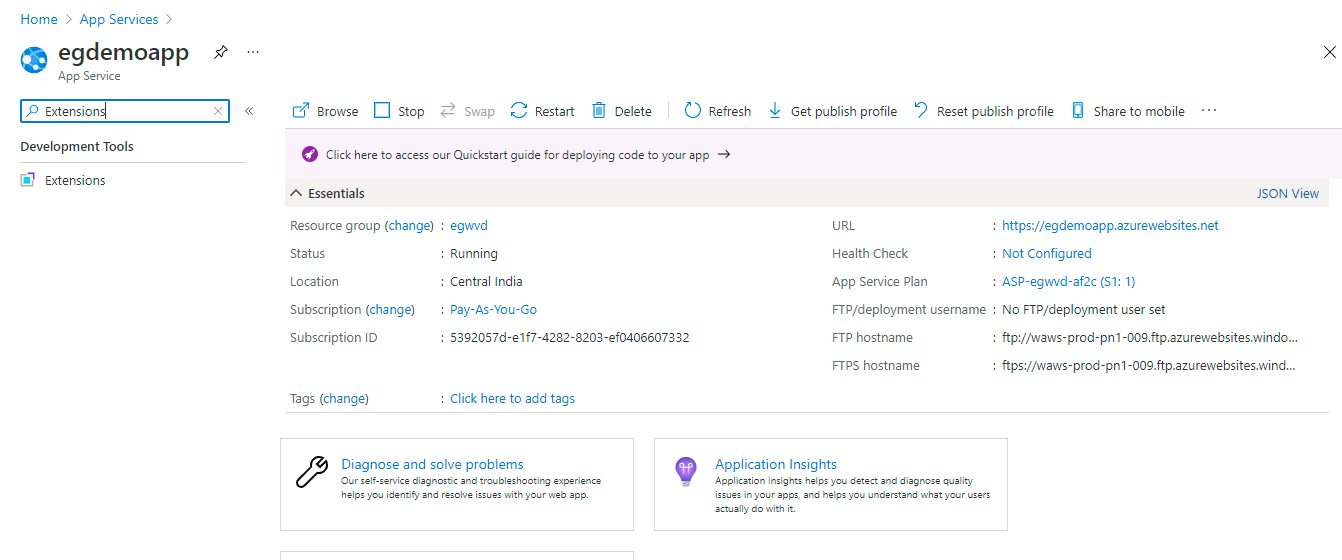The width and height of the screenshot is (1342, 560).
Task: Open the egwvd resource group
Action: click(469, 226)
